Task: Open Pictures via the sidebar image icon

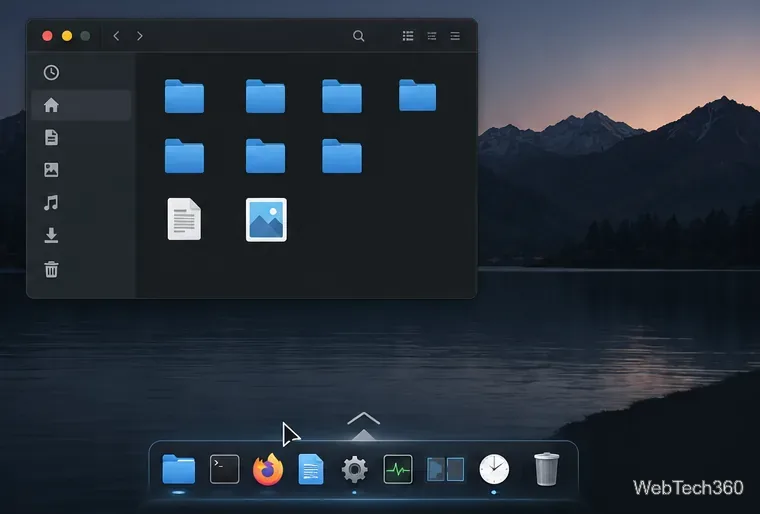Action: click(51, 170)
